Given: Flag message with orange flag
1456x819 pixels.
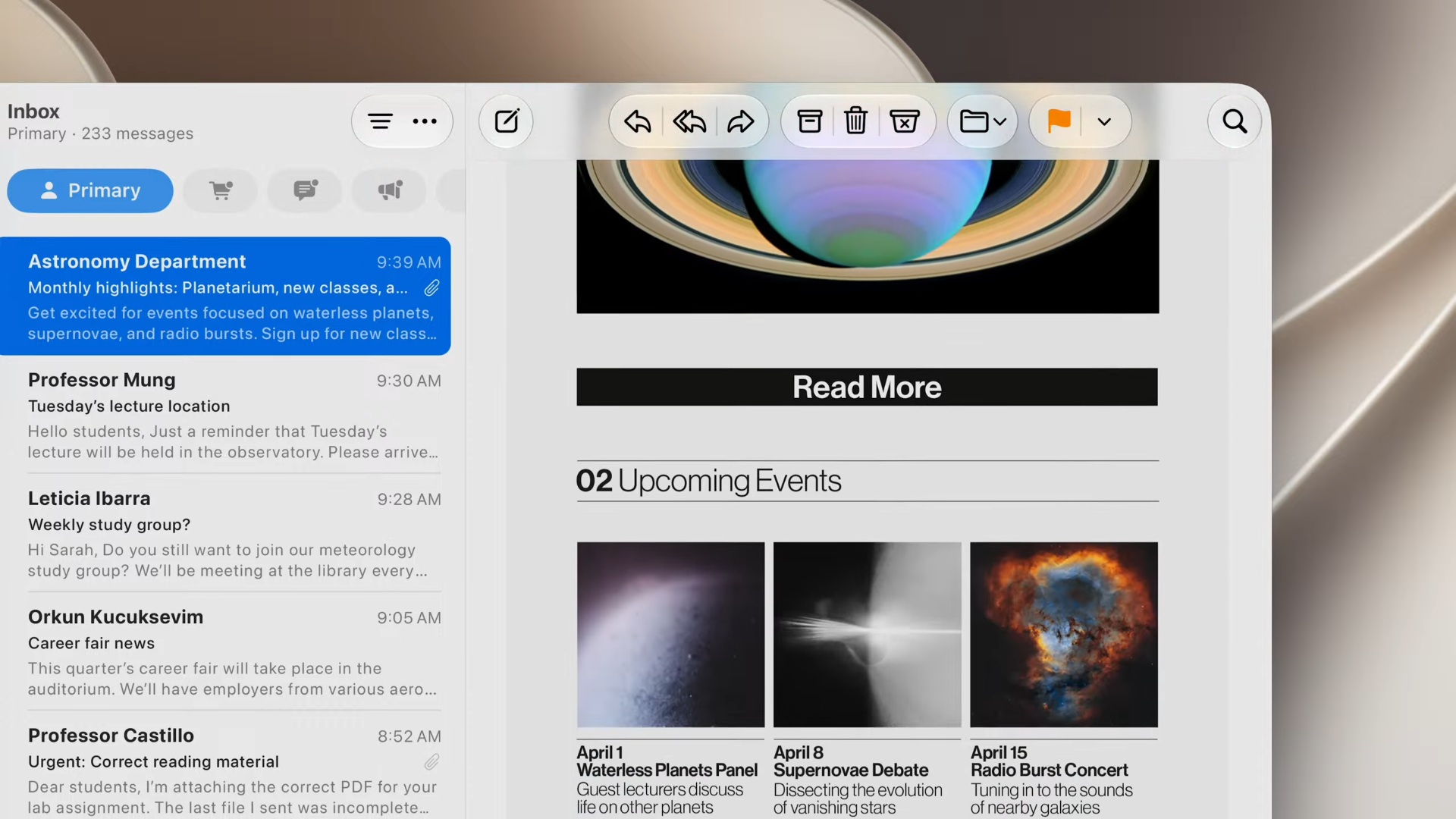Looking at the screenshot, I should pyautogui.click(x=1059, y=121).
